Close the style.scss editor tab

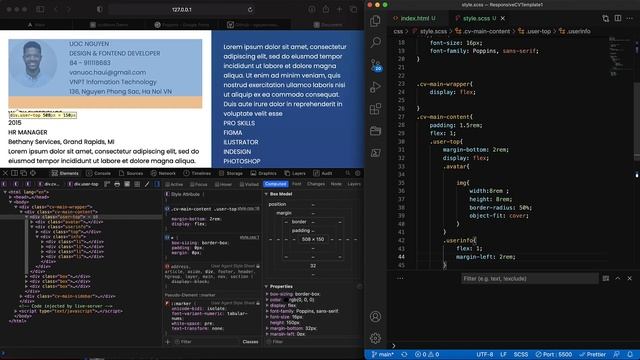503,18
